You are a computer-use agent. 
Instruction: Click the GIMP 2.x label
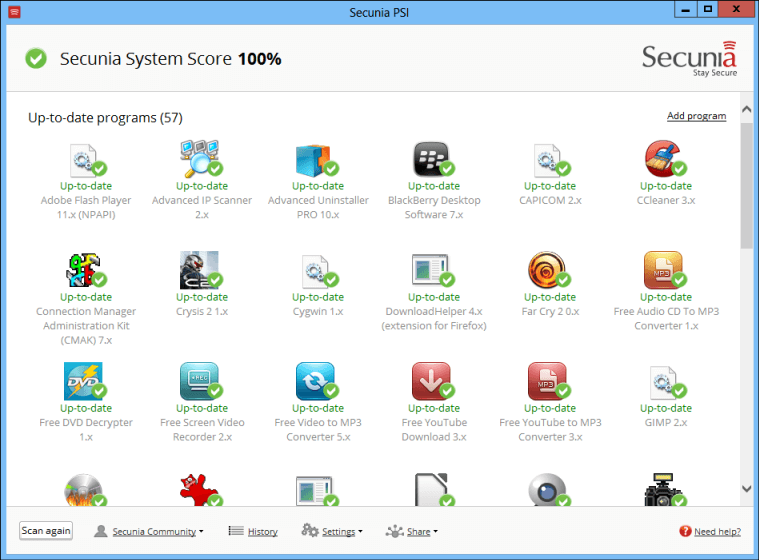pos(666,422)
